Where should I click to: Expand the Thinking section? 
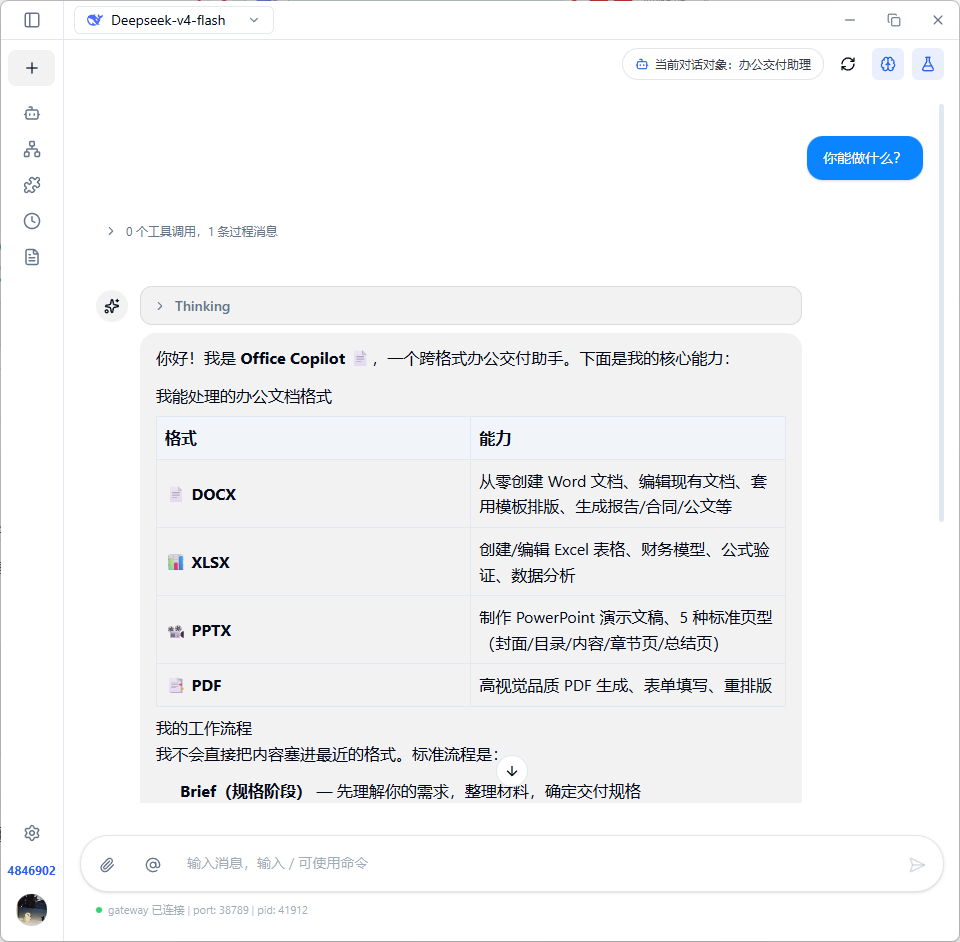click(x=470, y=306)
